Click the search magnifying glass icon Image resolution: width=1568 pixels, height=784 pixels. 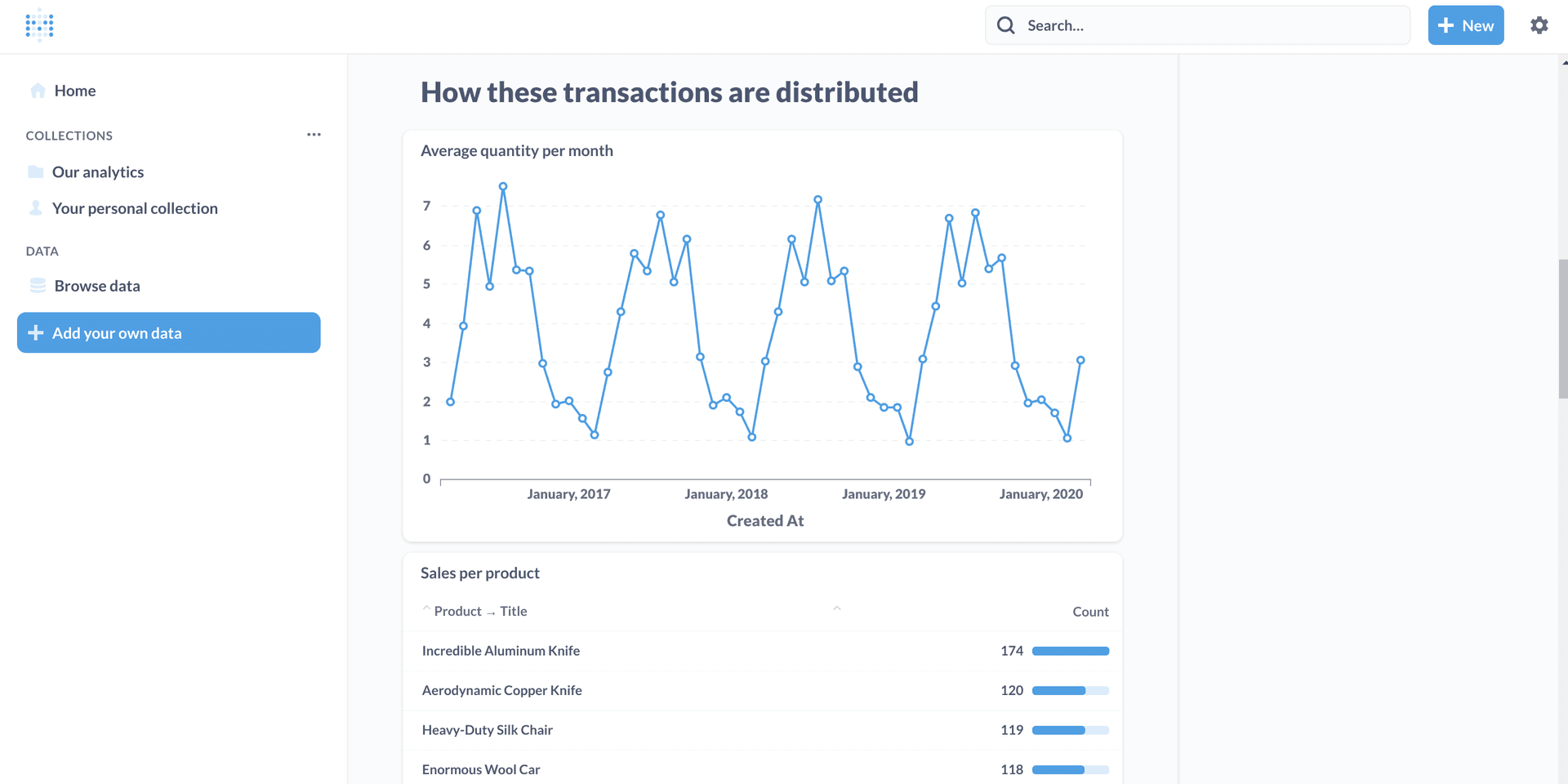(1005, 25)
